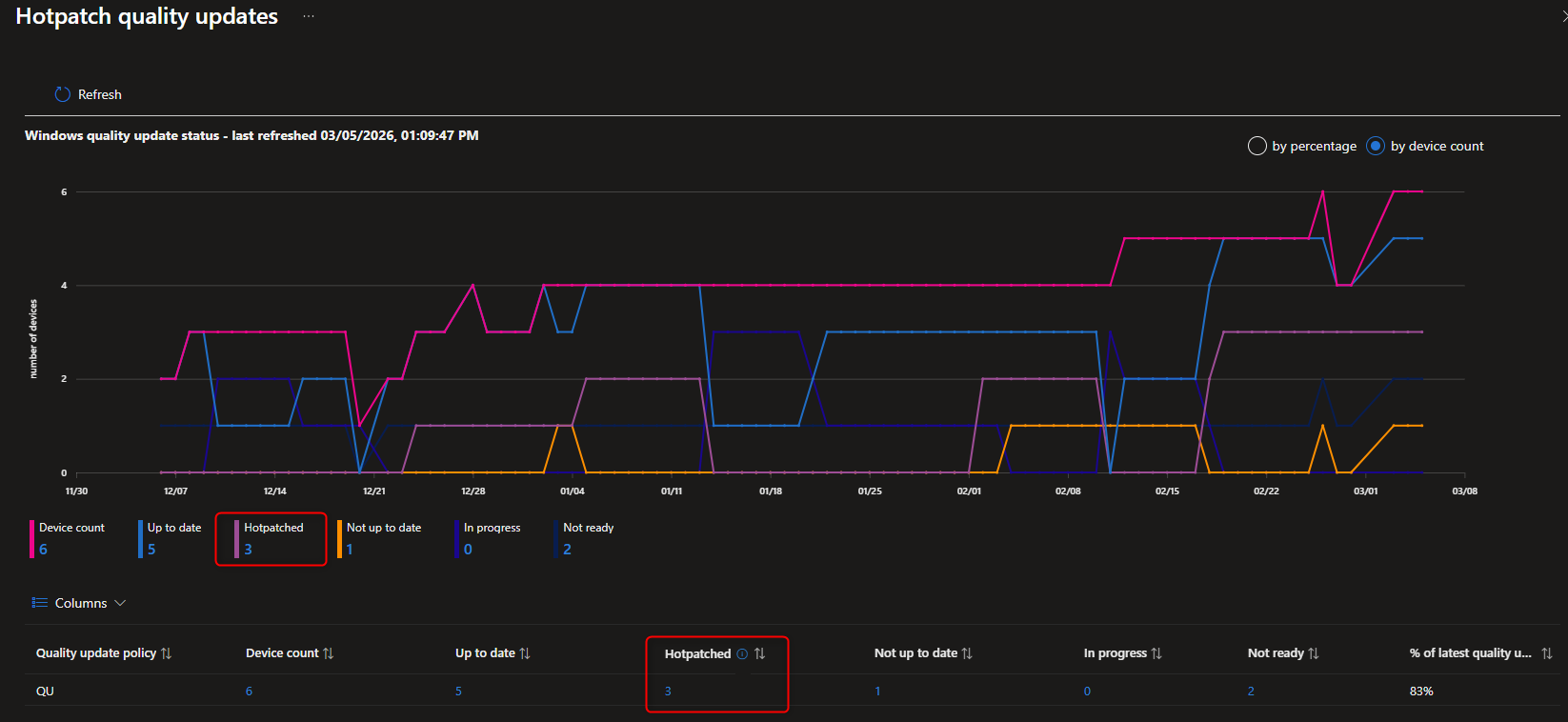
Task: Click the Up to date column header text
Action: [485, 653]
